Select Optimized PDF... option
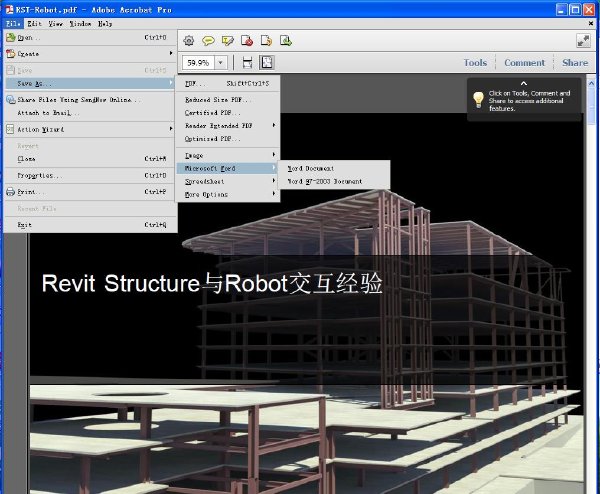 pos(228,139)
